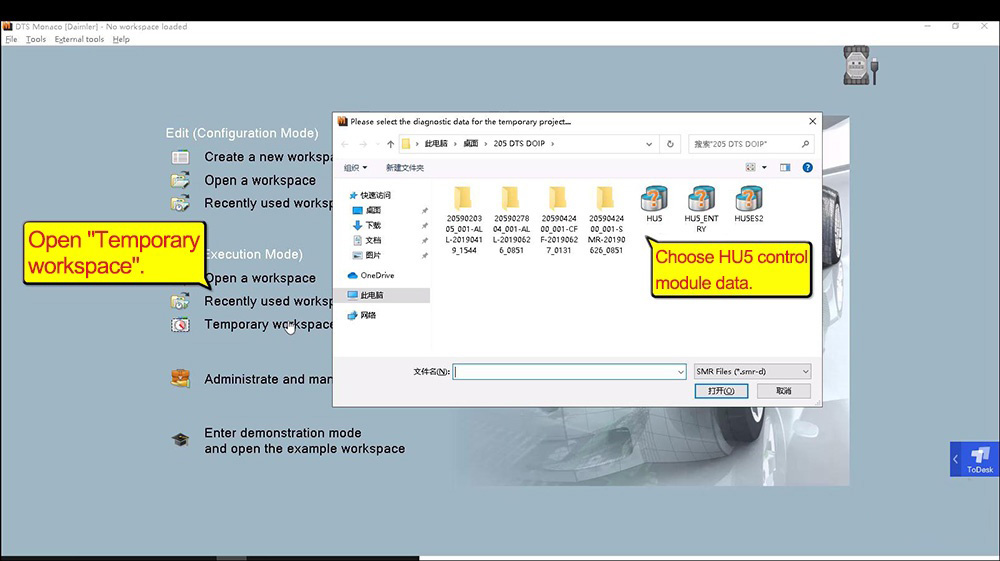Click the Open a workspace folder icon

point(180,180)
